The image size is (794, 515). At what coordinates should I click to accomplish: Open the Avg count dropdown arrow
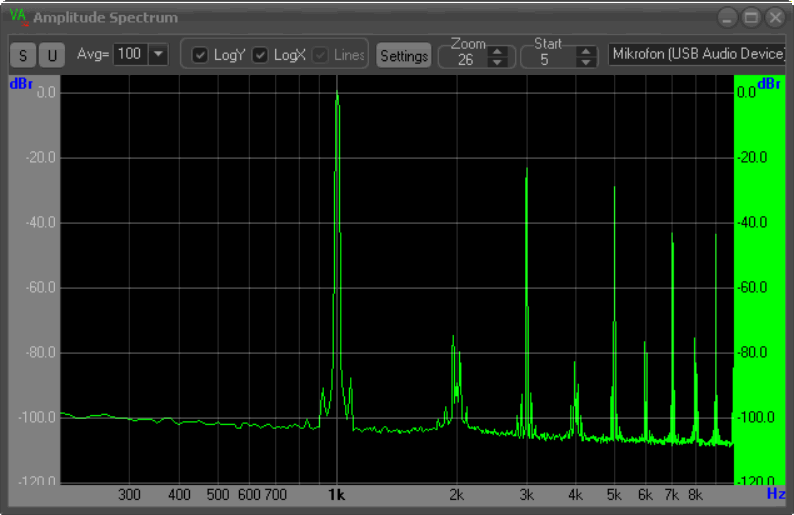[x=158, y=54]
